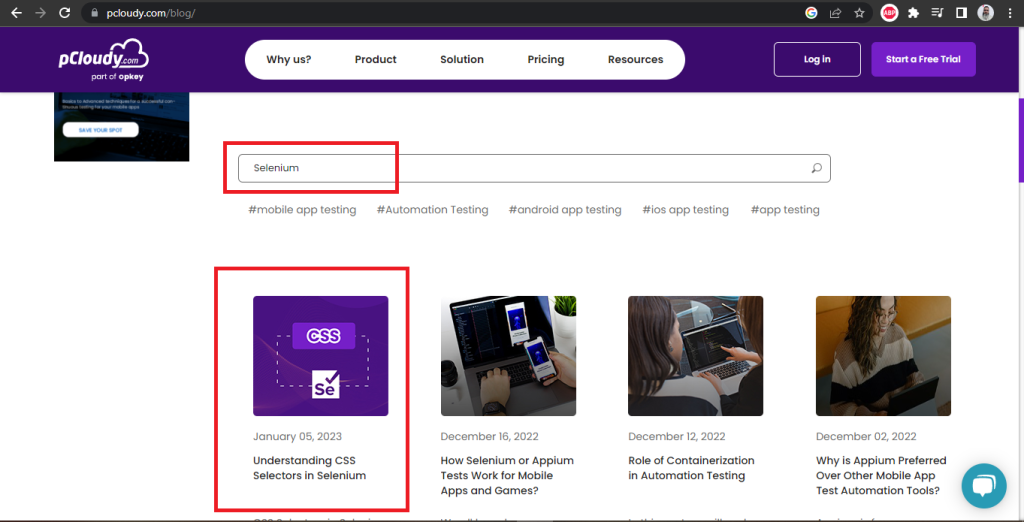
Task: Open the Extensions puzzle icon
Action: point(913,13)
